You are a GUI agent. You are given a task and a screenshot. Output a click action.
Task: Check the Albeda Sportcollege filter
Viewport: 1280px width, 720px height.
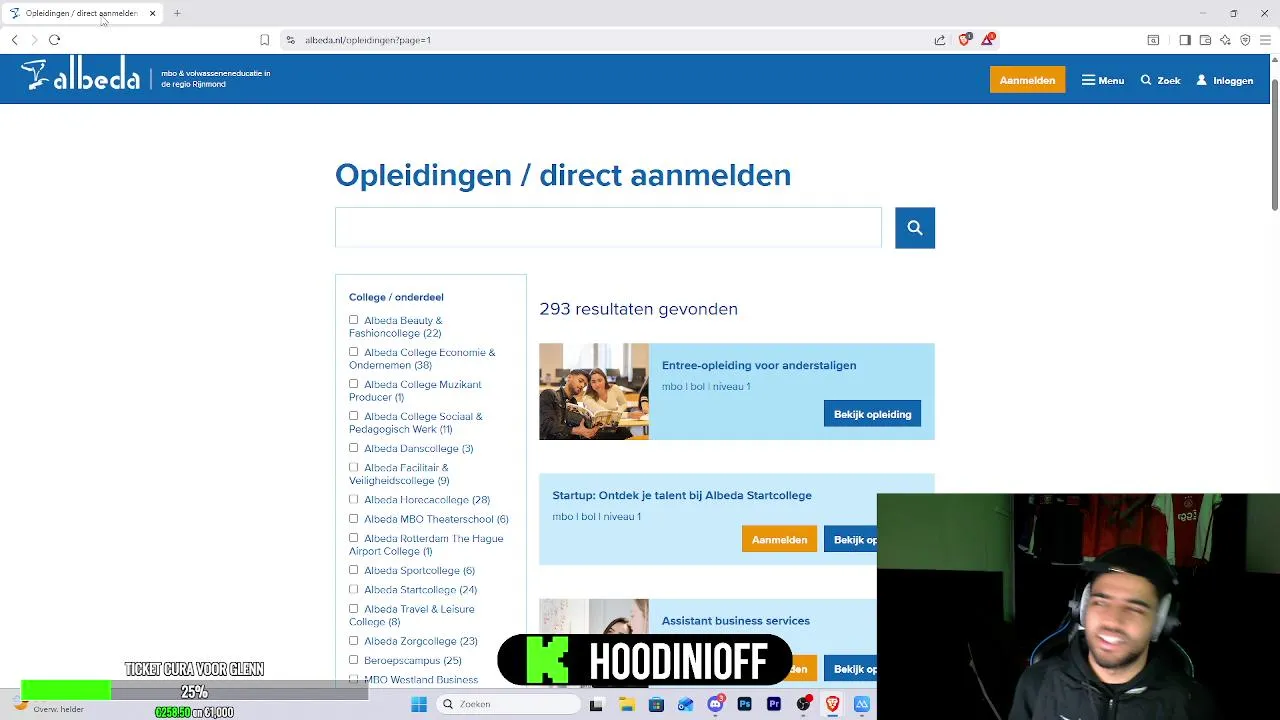click(353, 570)
